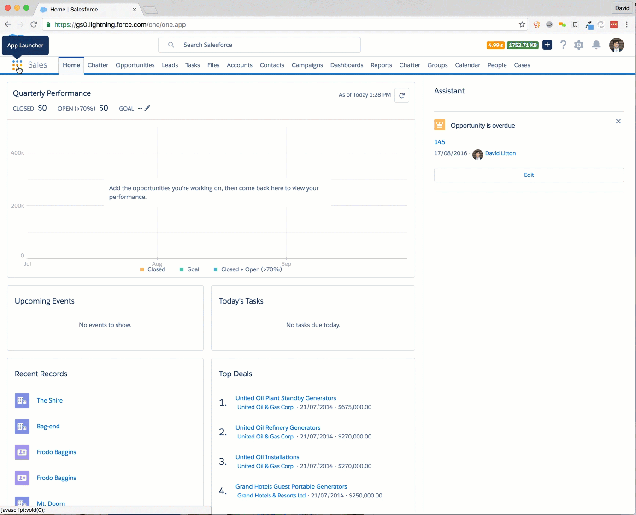Open the notifications bell
Viewport: 636px width, 515px height.
(x=596, y=45)
